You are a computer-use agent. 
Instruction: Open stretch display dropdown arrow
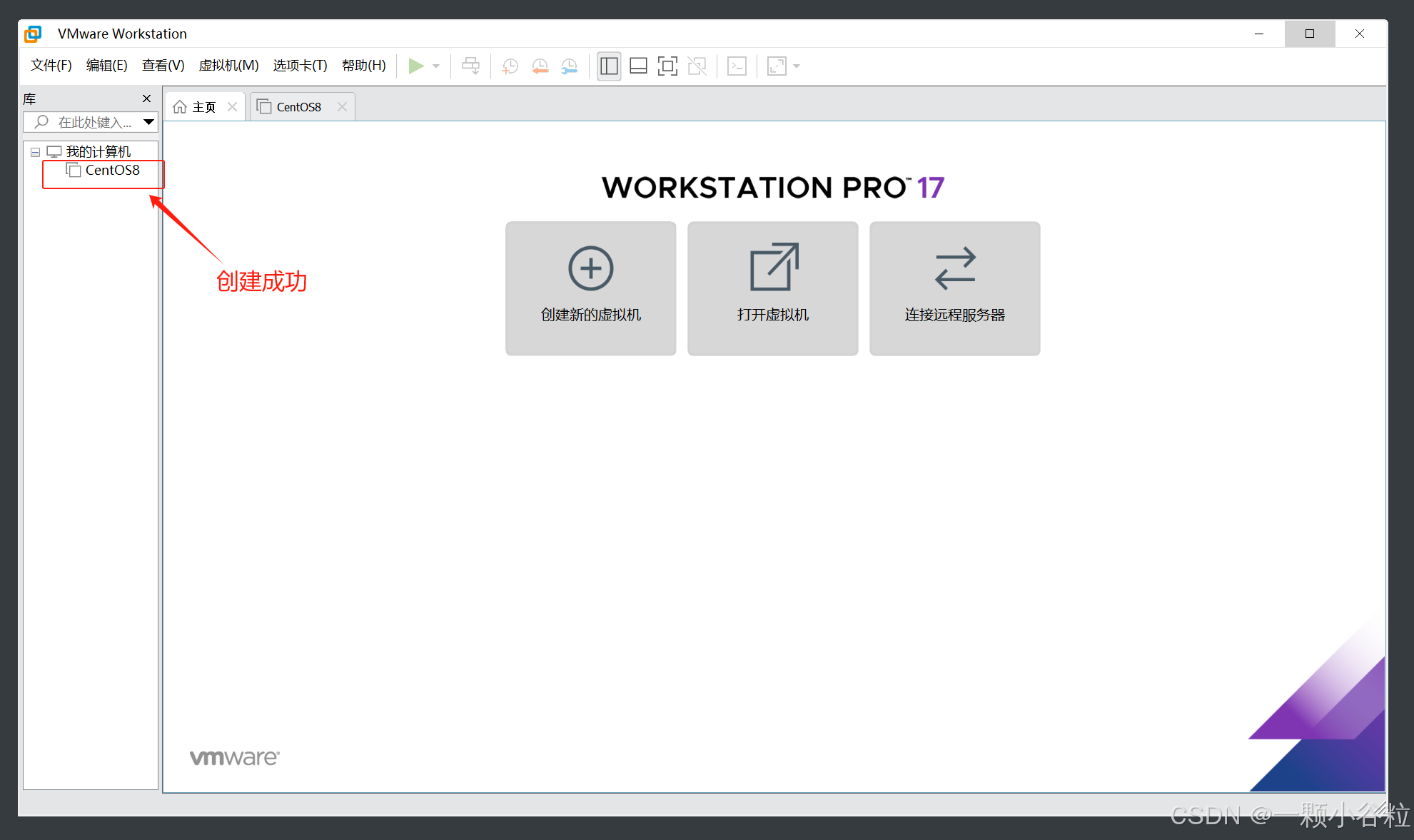click(797, 66)
